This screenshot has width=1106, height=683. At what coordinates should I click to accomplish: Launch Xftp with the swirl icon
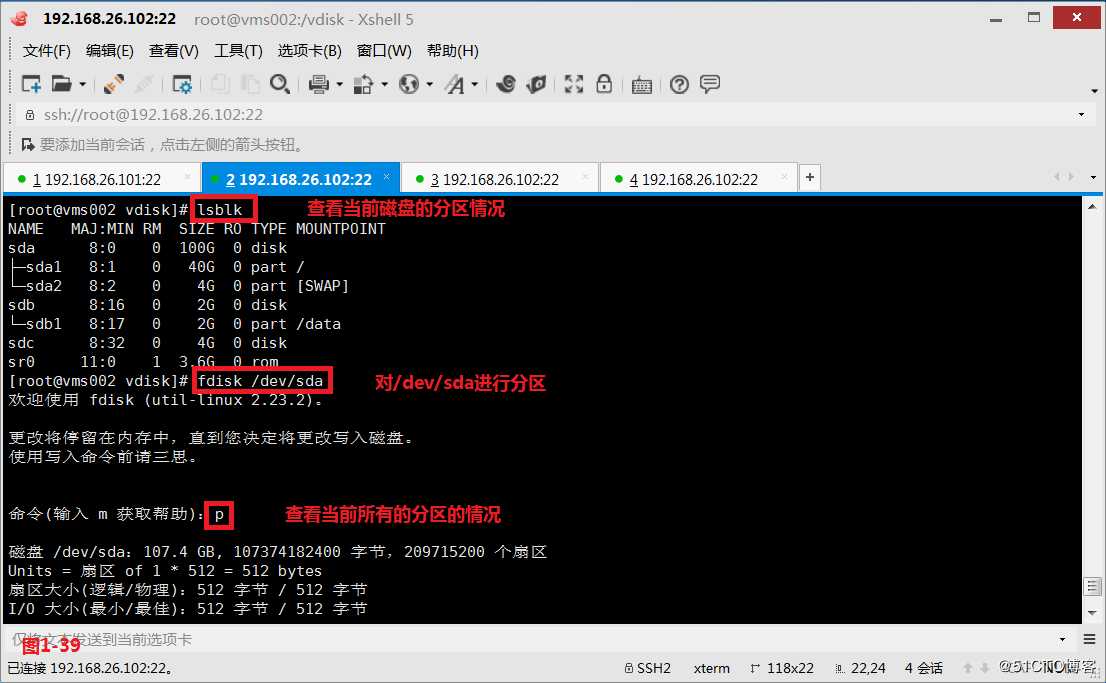tap(505, 85)
